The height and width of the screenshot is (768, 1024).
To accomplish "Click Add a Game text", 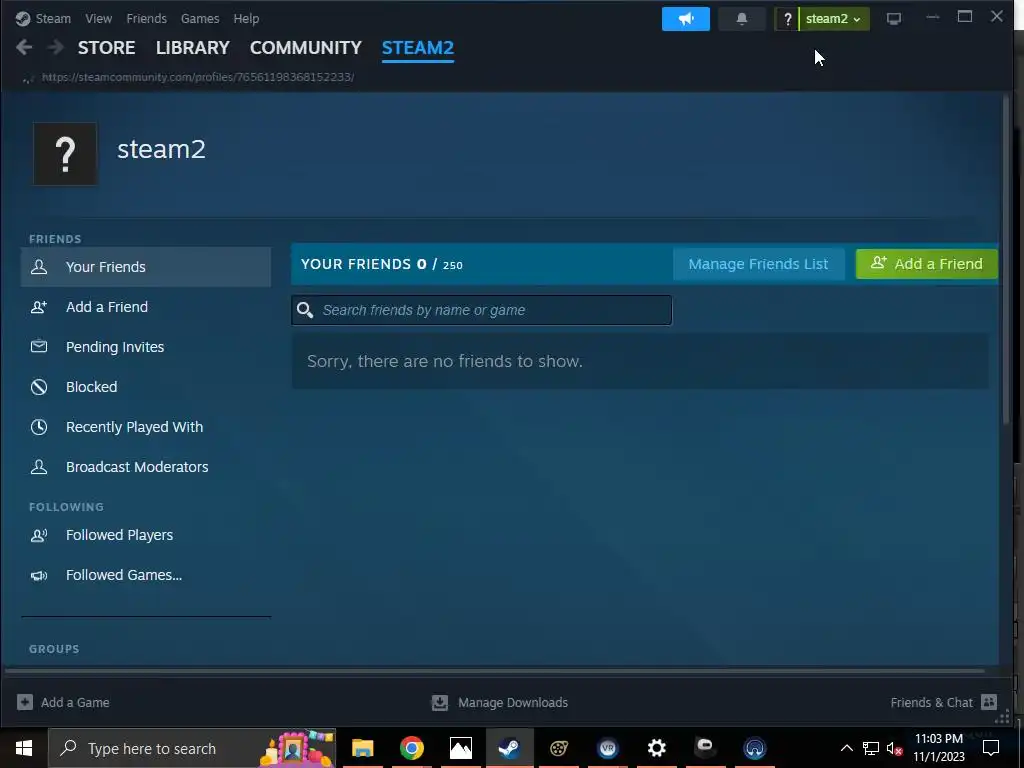I will (x=75, y=703).
